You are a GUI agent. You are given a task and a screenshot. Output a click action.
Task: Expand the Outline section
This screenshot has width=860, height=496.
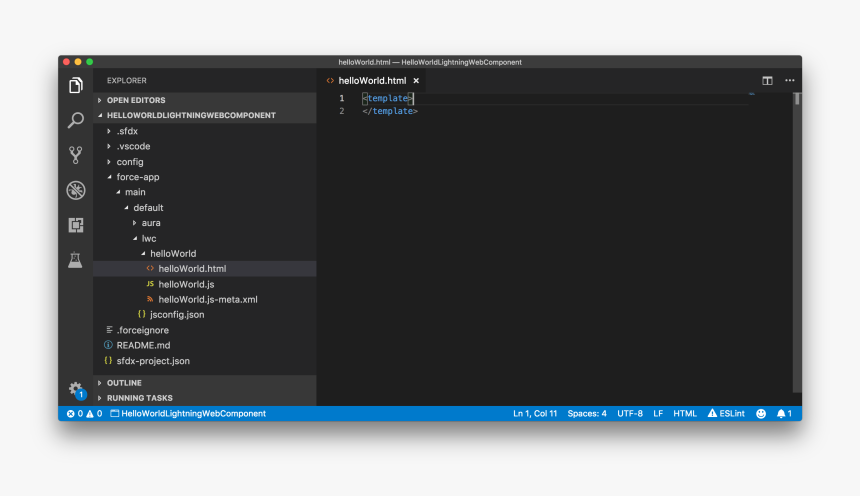click(x=99, y=383)
